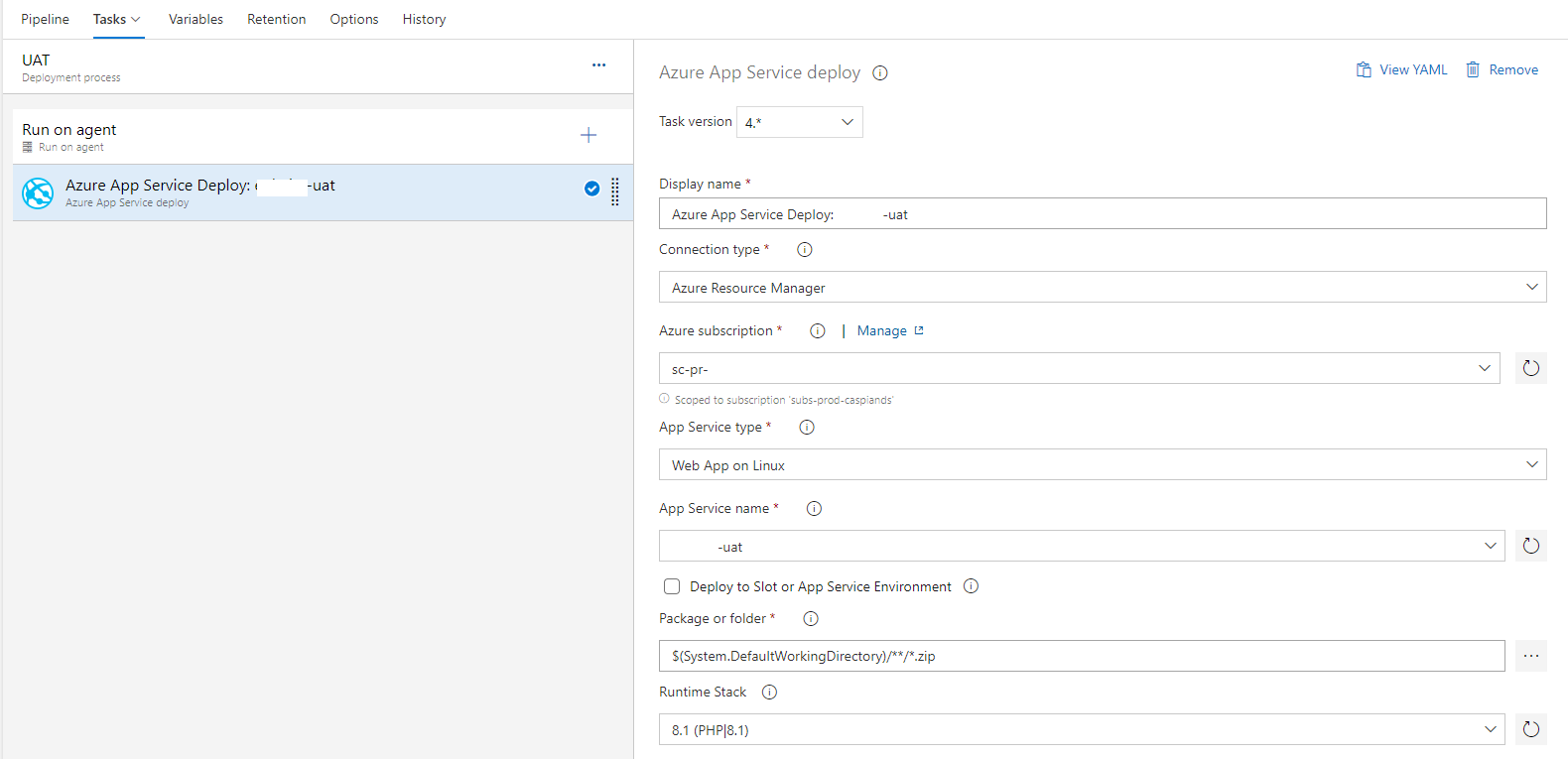The height and width of the screenshot is (759, 1568).
Task: Open the Tasks tab dropdown
Action: point(117,19)
